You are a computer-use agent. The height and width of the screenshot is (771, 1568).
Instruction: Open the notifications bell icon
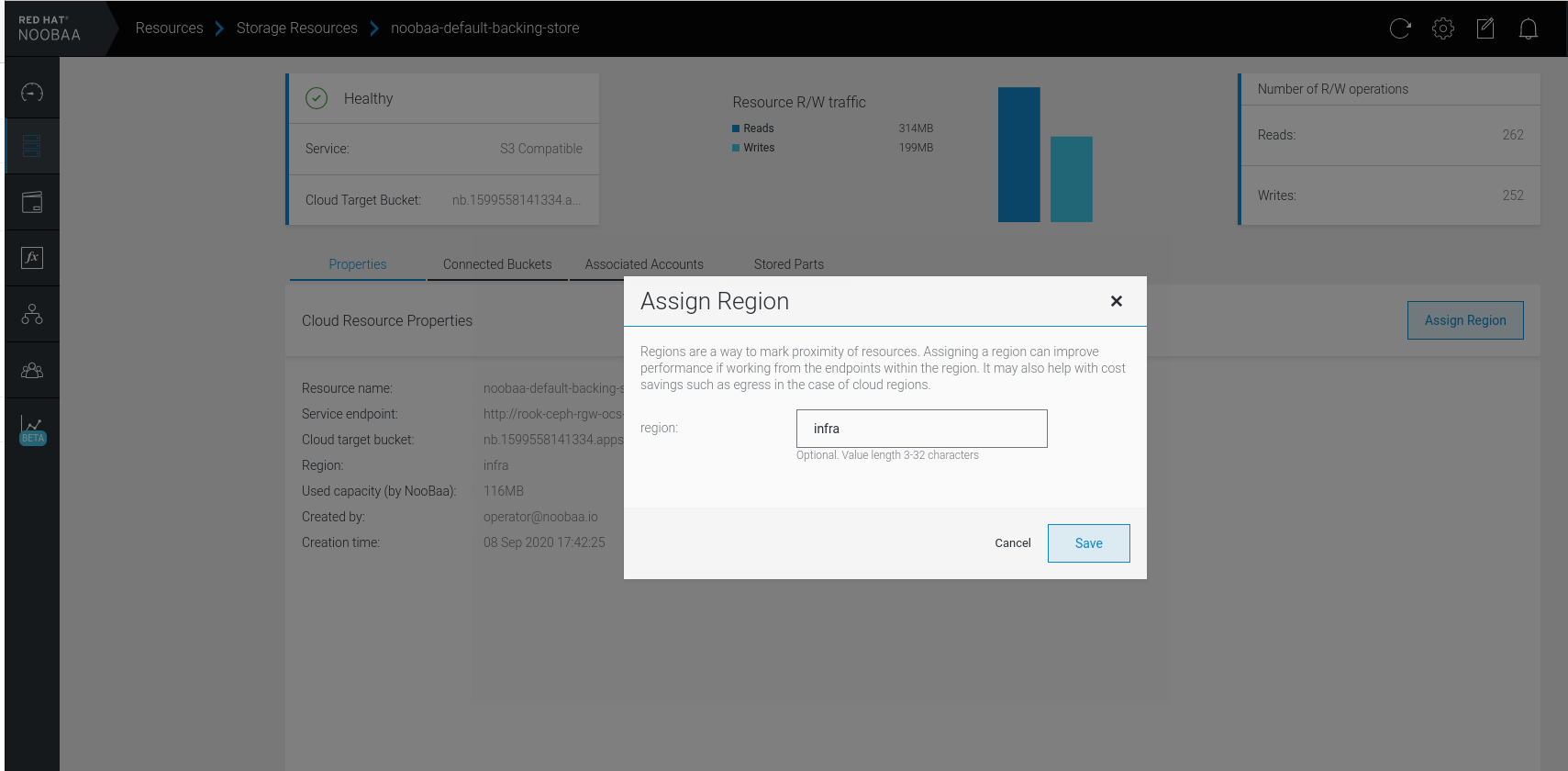point(1528,28)
